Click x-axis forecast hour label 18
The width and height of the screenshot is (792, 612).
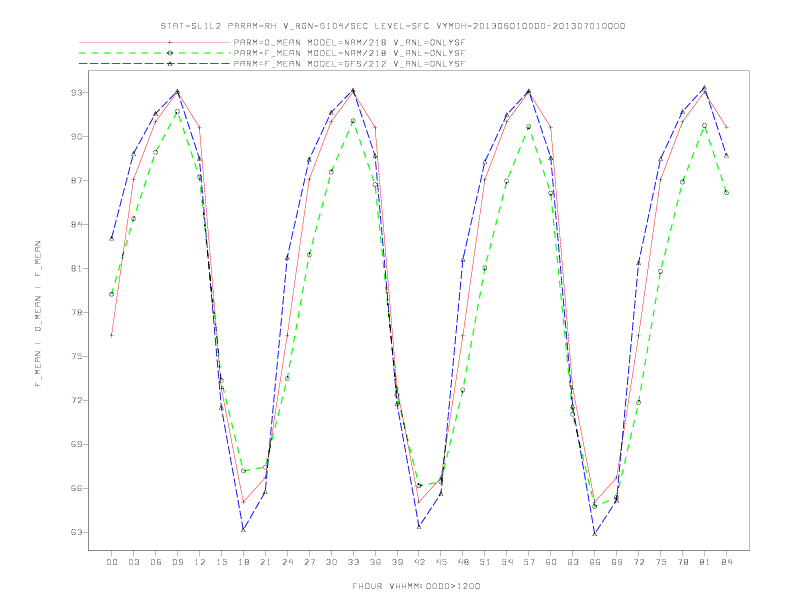[x=243, y=562]
